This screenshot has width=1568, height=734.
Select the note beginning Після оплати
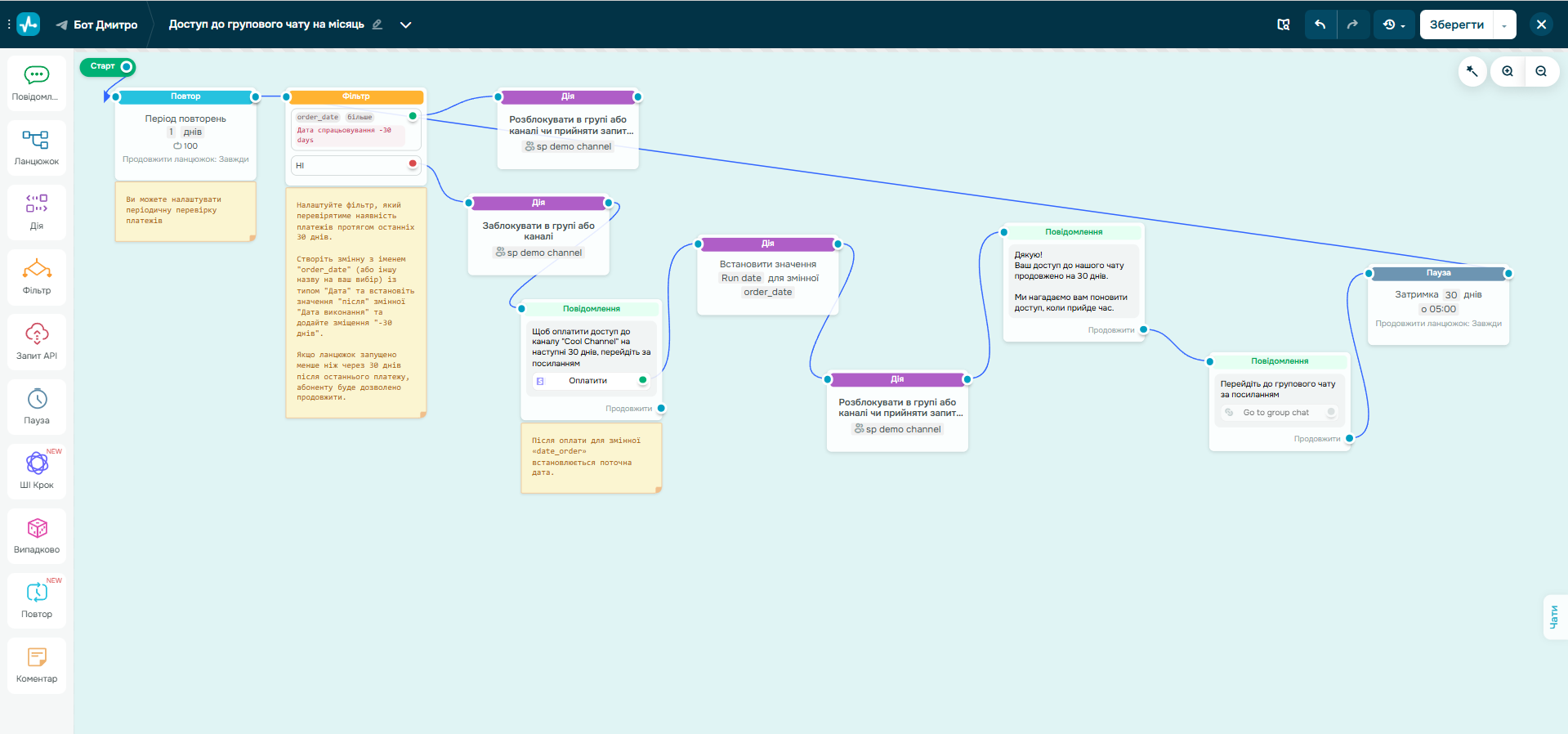coord(592,458)
